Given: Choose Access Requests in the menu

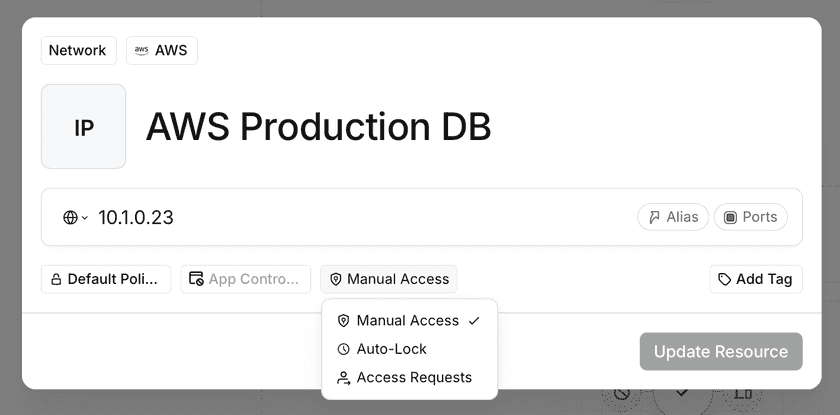Looking at the screenshot, I should pos(413,378).
